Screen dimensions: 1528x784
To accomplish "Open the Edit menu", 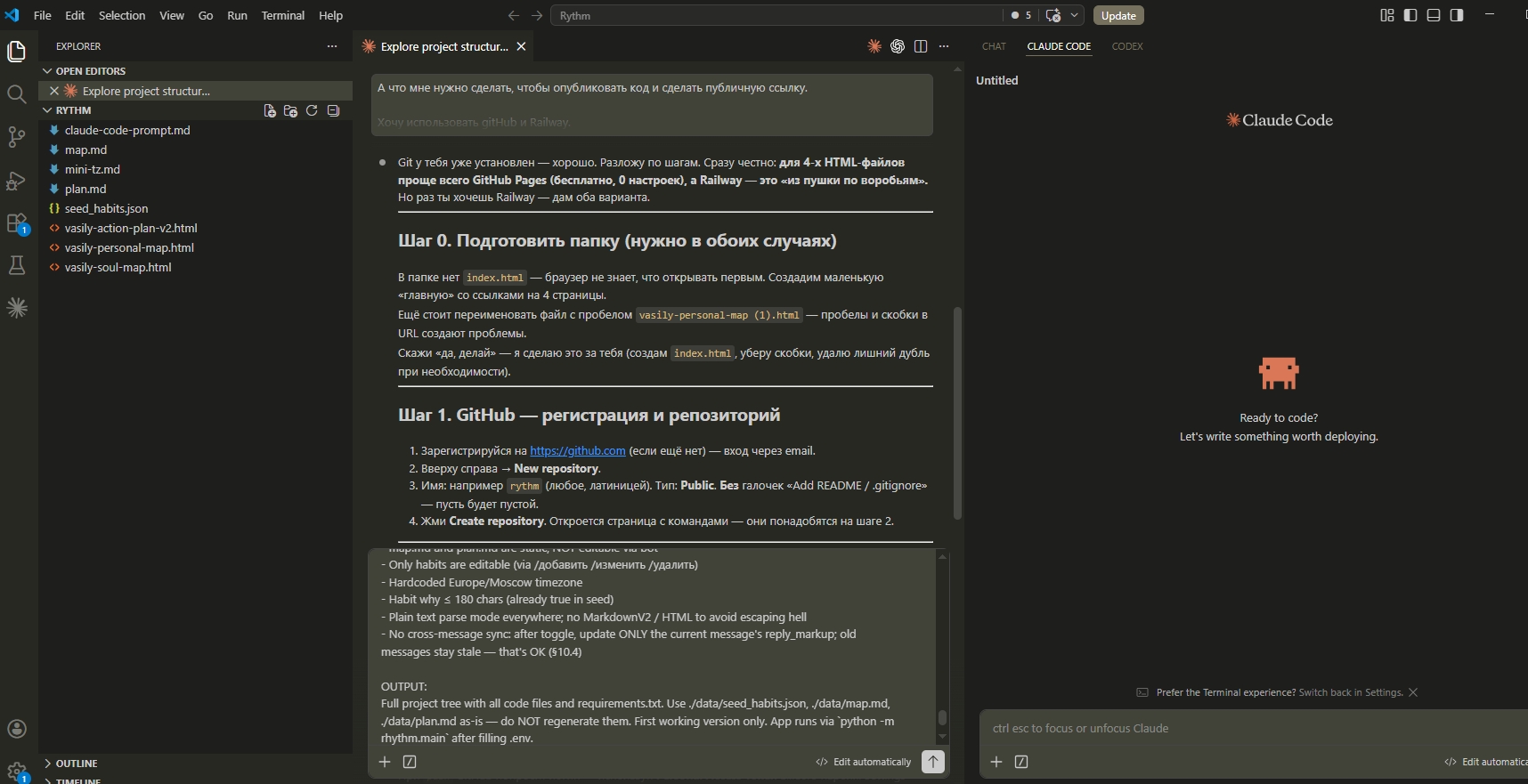I will point(75,15).
